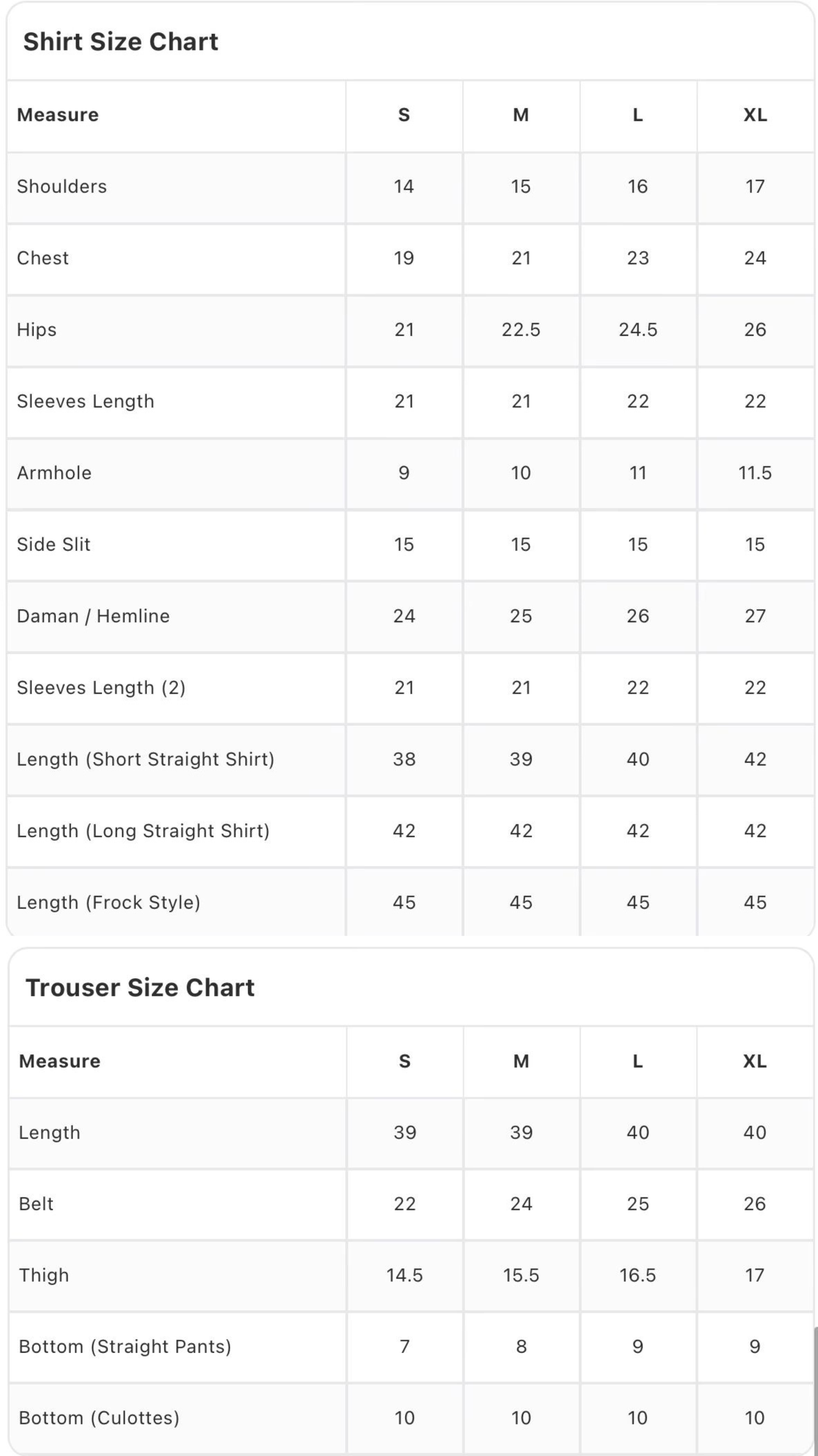Viewport: 818px width, 1456px height.
Task: Click the Sleeves Length (2) row label
Action: pyautogui.click(x=101, y=688)
